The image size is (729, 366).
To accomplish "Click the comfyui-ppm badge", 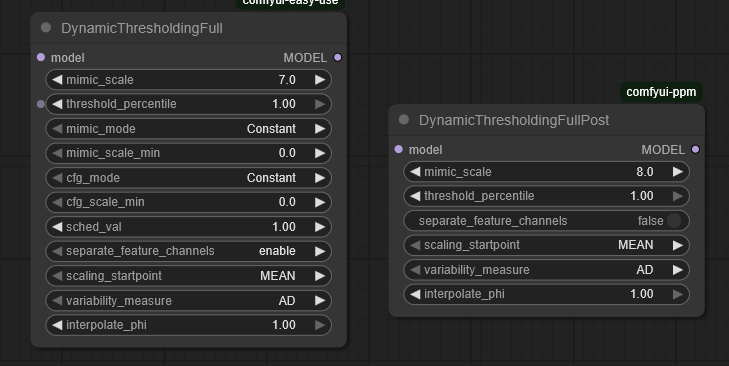I will pos(661,92).
